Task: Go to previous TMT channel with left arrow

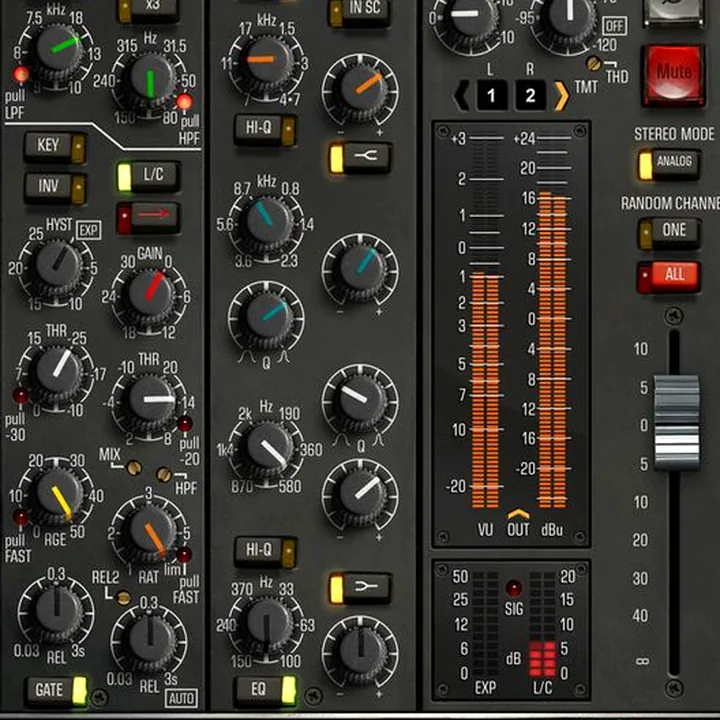Action: tap(461, 96)
